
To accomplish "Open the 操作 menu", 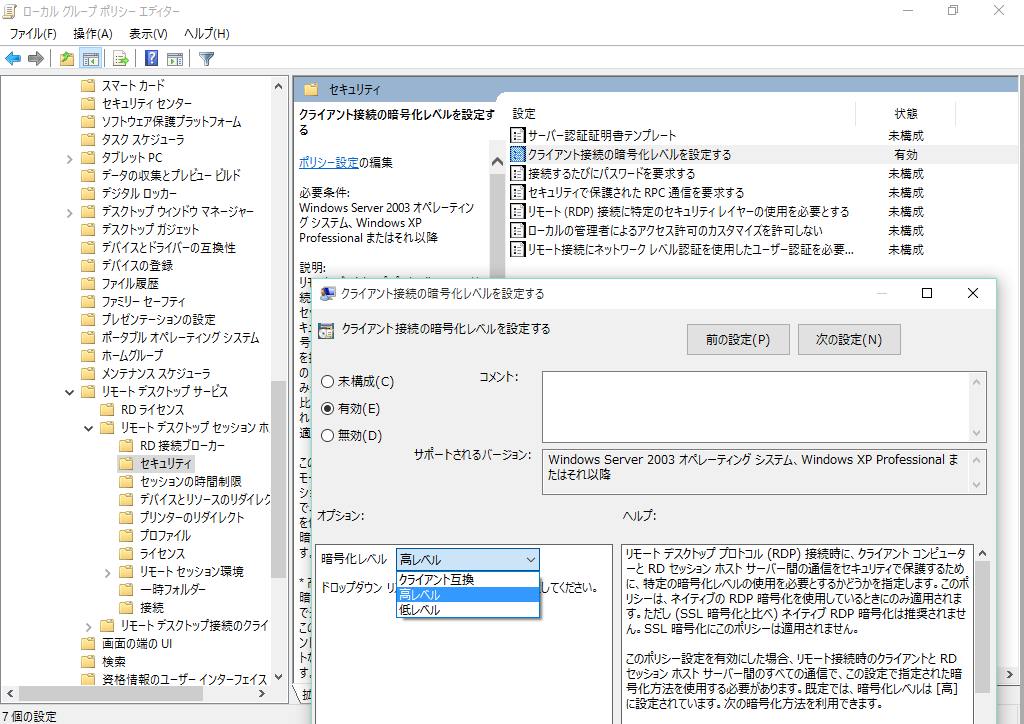I will [91, 33].
